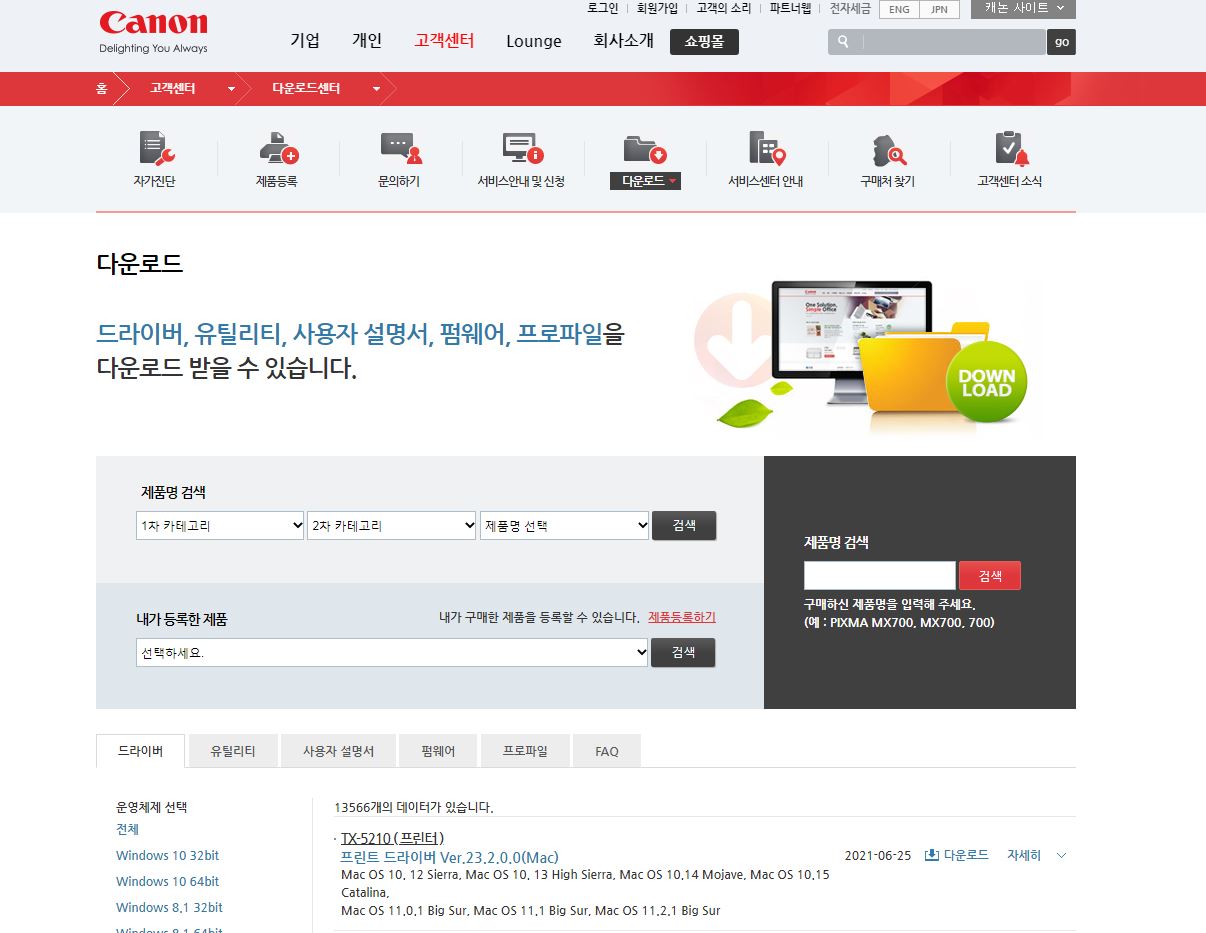1206x933 pixels.
Task: Click the red 검색 button in dark panel
Action: tap(990, 576)
